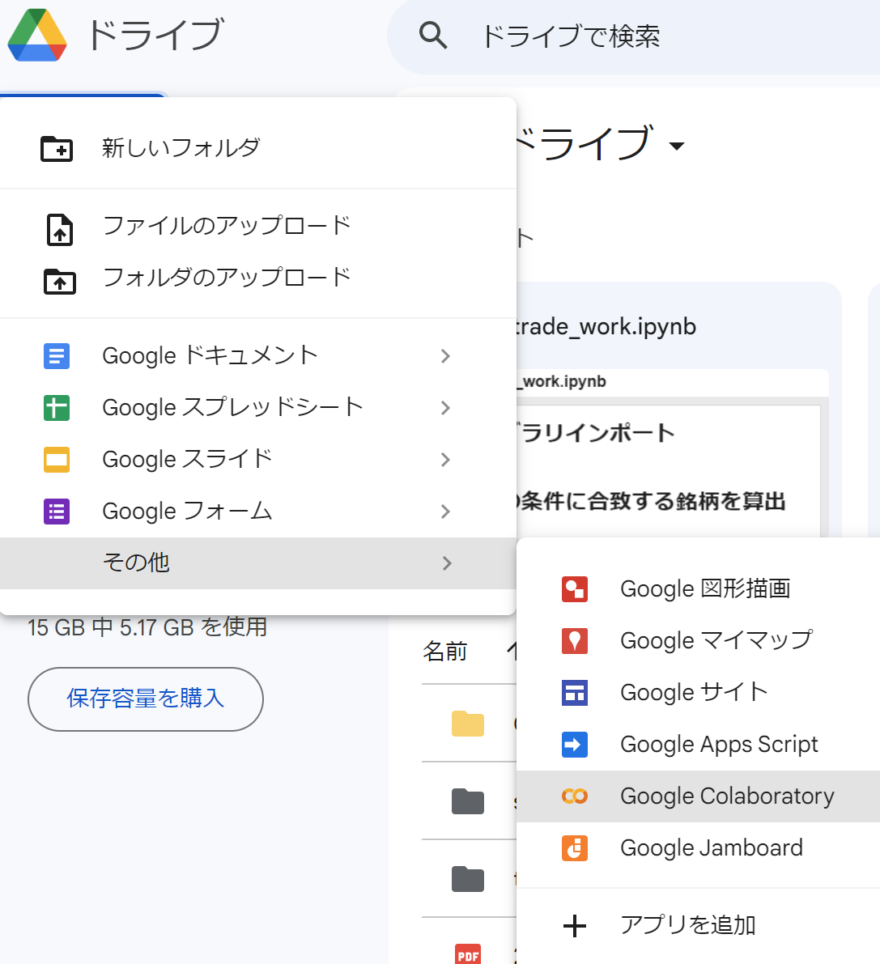Expand Google ドキュメント submenu arrow

coord(446,356)
